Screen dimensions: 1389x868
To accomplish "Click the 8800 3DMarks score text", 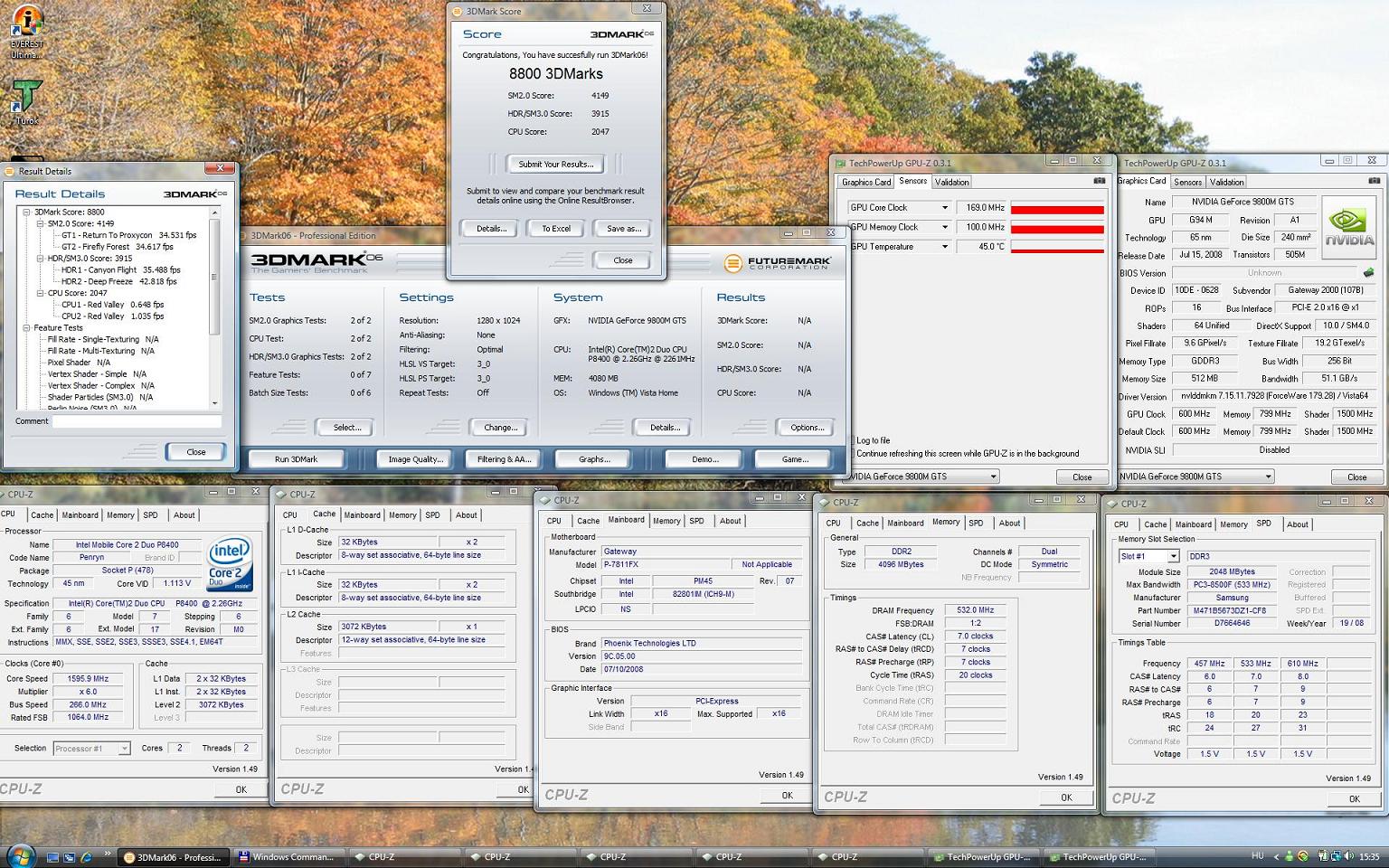I will [x=555, y=74].
